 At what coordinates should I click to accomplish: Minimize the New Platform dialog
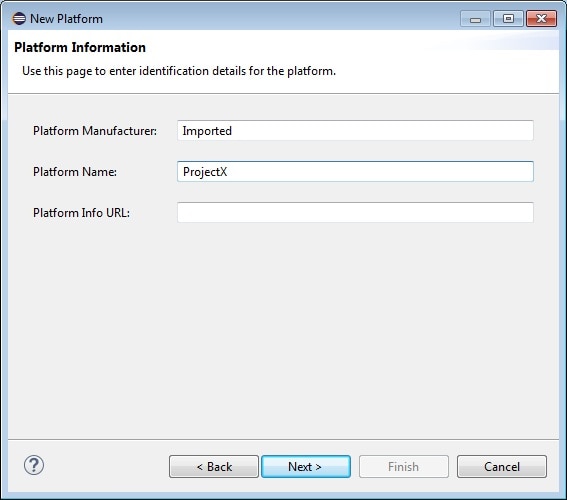point(475,18)
